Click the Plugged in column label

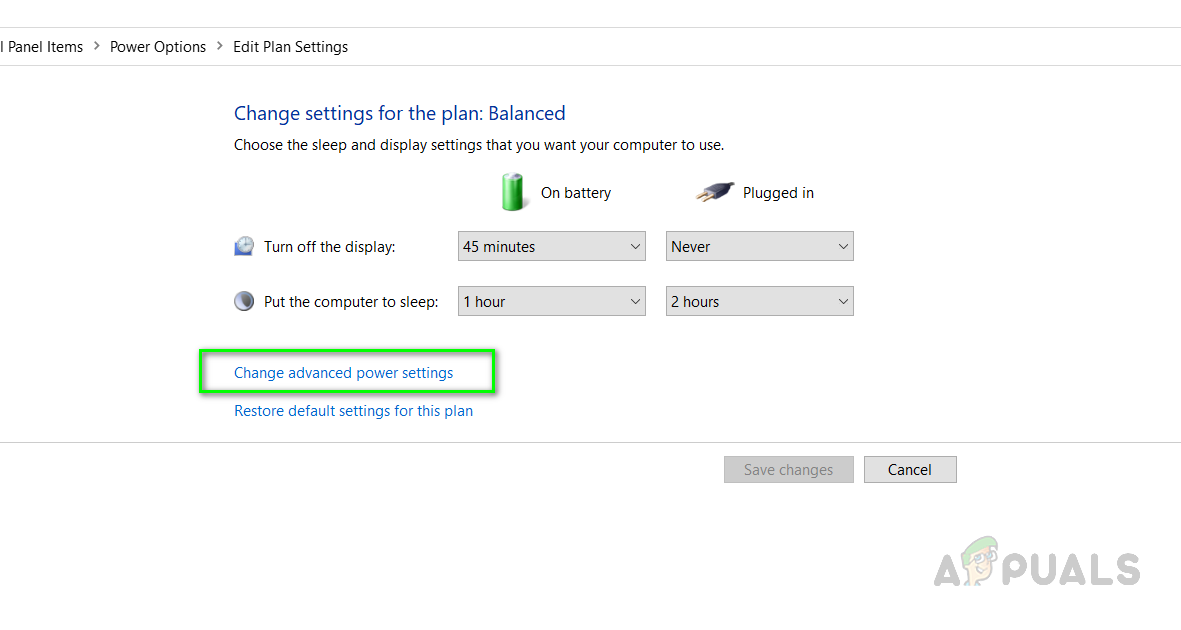778,193
